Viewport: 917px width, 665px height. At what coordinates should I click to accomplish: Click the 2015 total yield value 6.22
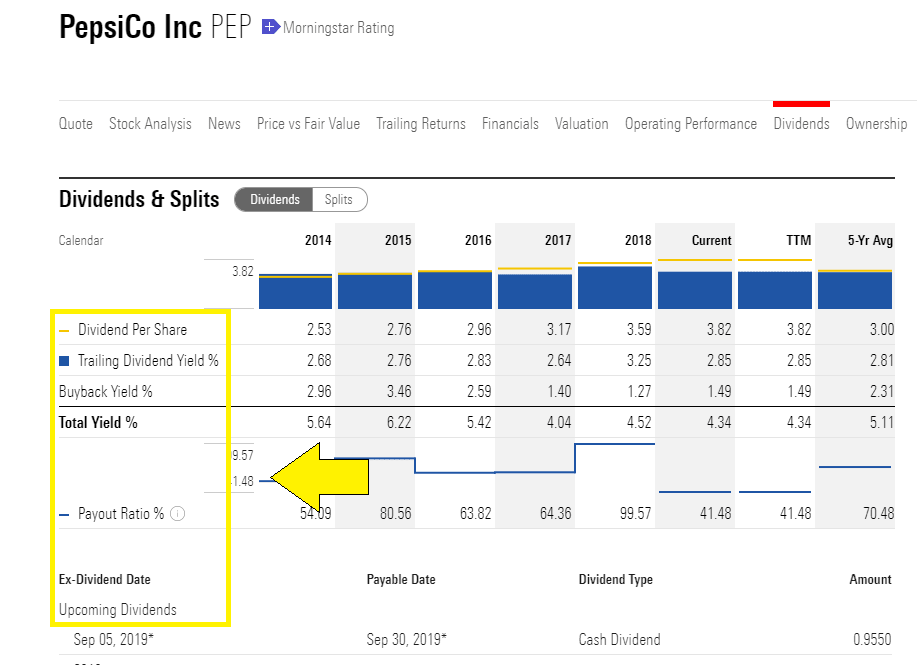point(399,423)
